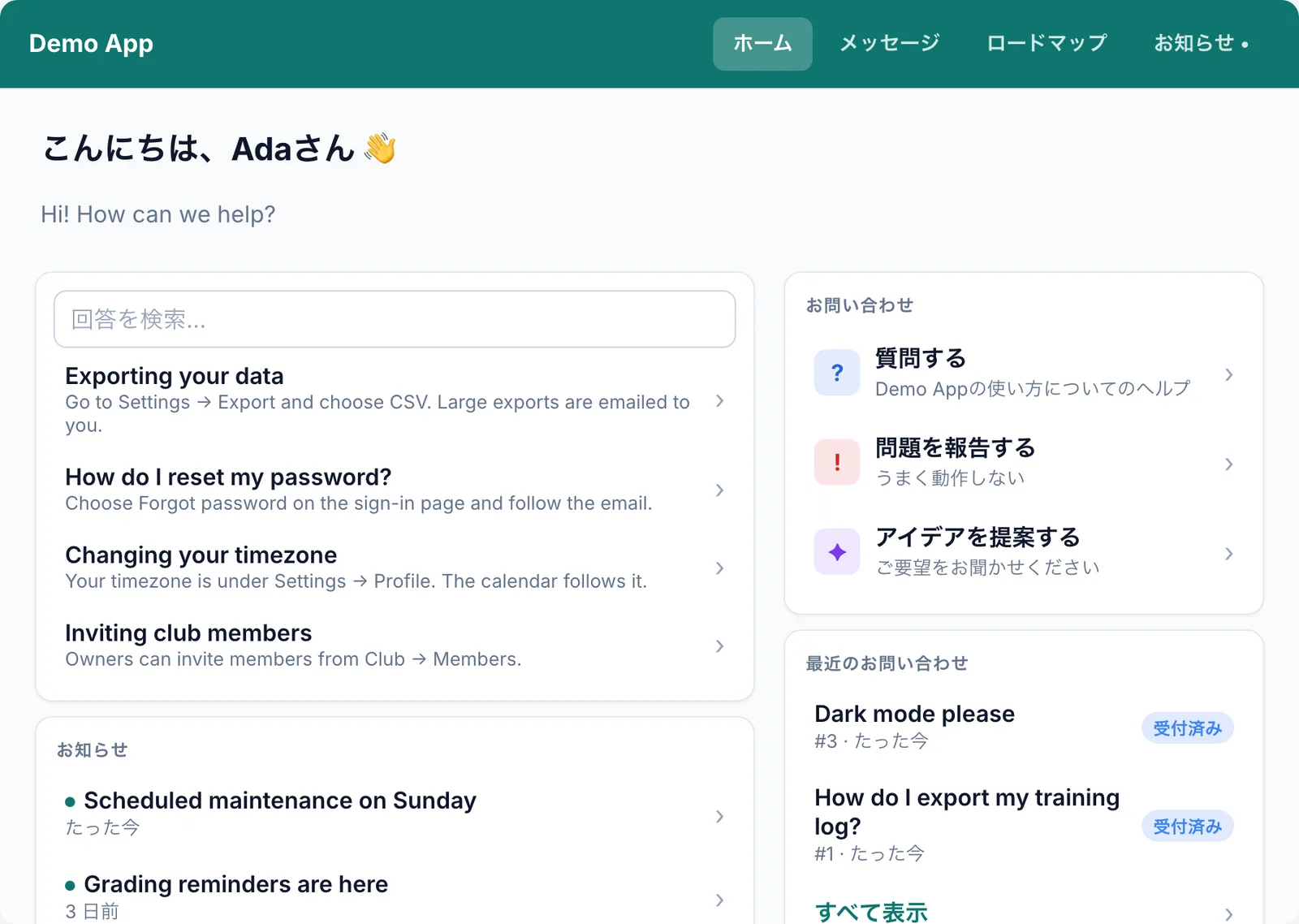Image resolution: width=1299 pixels, height=924 pixels.
Task: Focus the 回答を検索 search field
Action: coord(395,319)
